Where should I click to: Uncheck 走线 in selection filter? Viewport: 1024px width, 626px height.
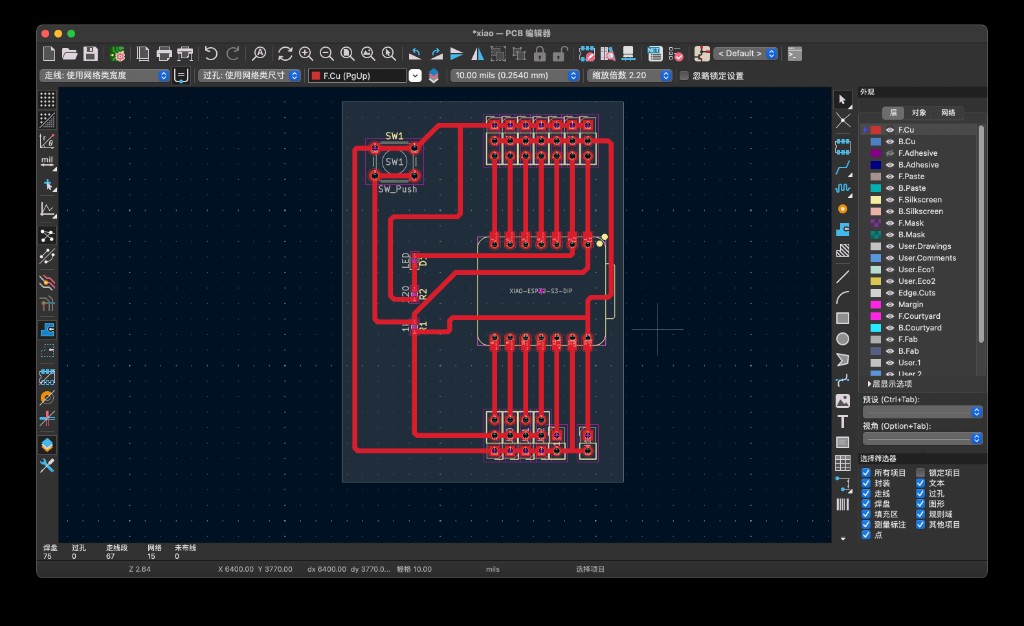(866, 493)
